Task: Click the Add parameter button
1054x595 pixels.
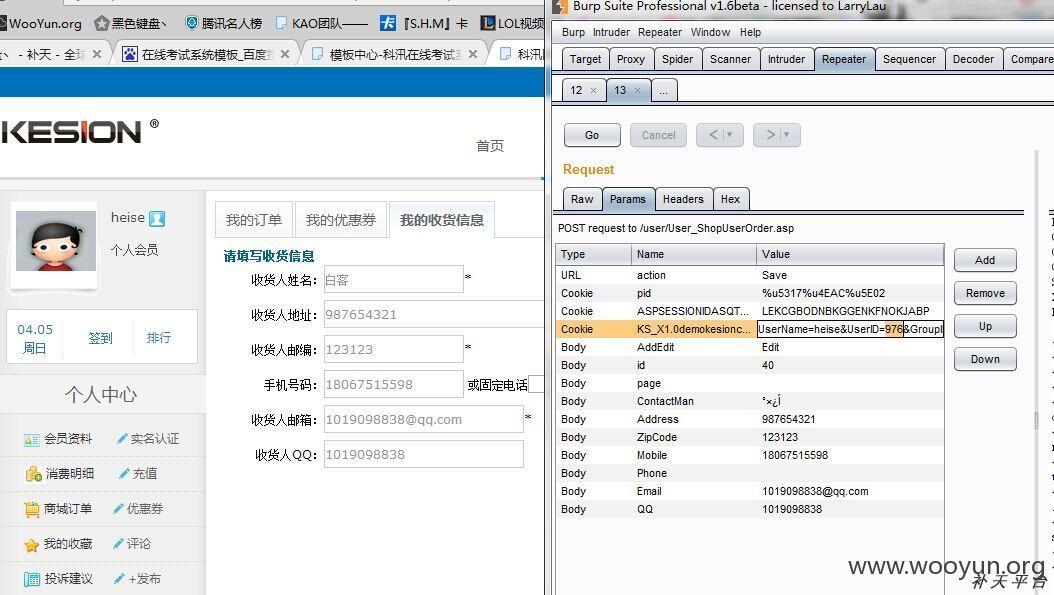Action: [985, 260]
